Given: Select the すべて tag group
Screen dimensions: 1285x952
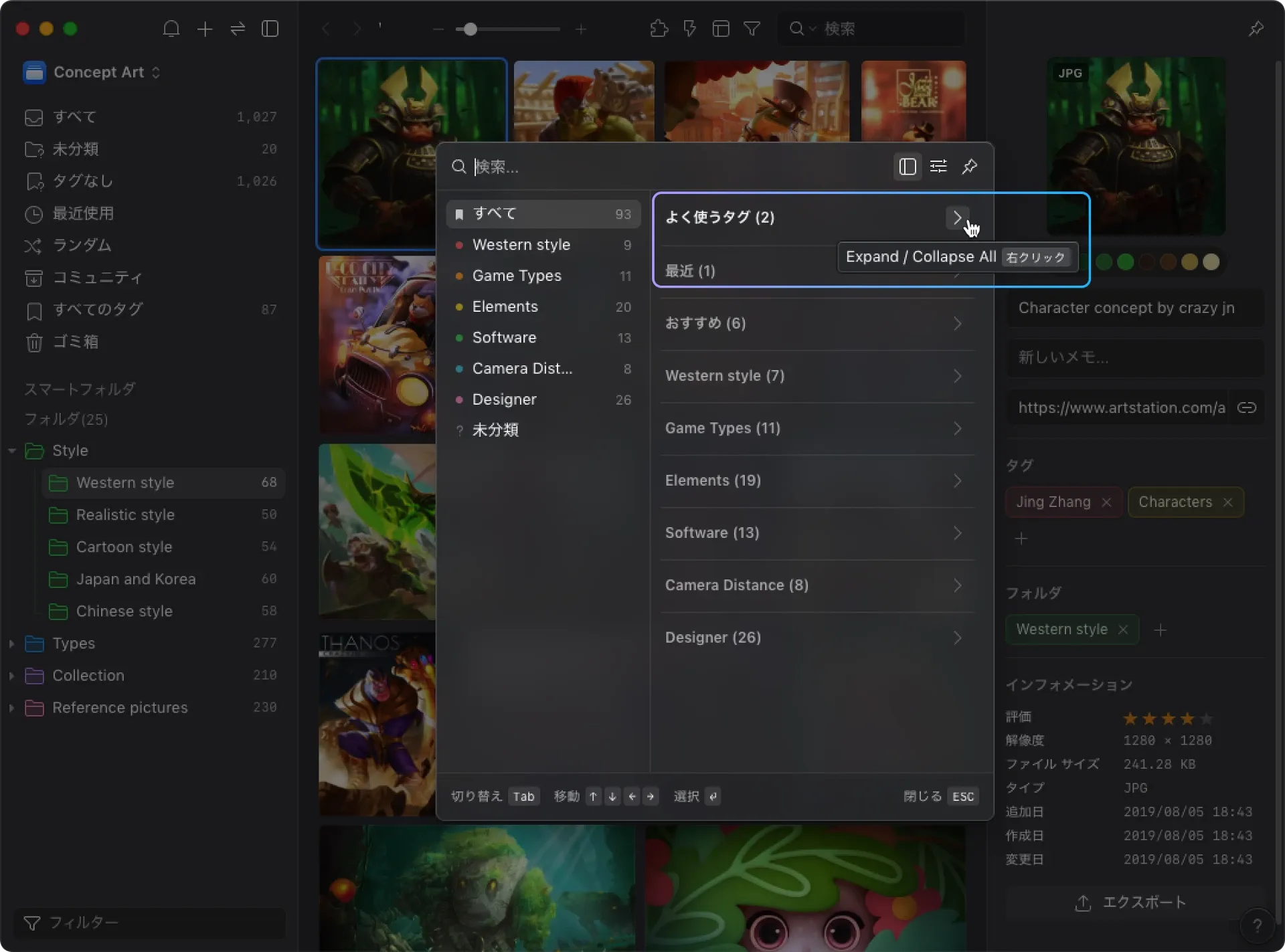Looking at the screenshot, I should 543,213.
